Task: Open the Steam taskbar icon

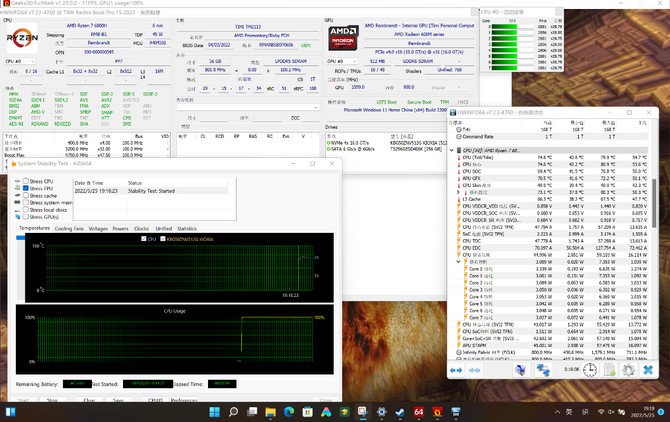Action: (400, 412)
